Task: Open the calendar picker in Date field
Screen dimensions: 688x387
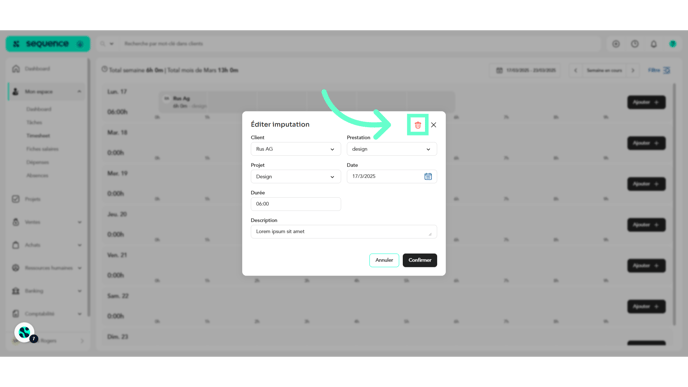Action: [428, 176]
